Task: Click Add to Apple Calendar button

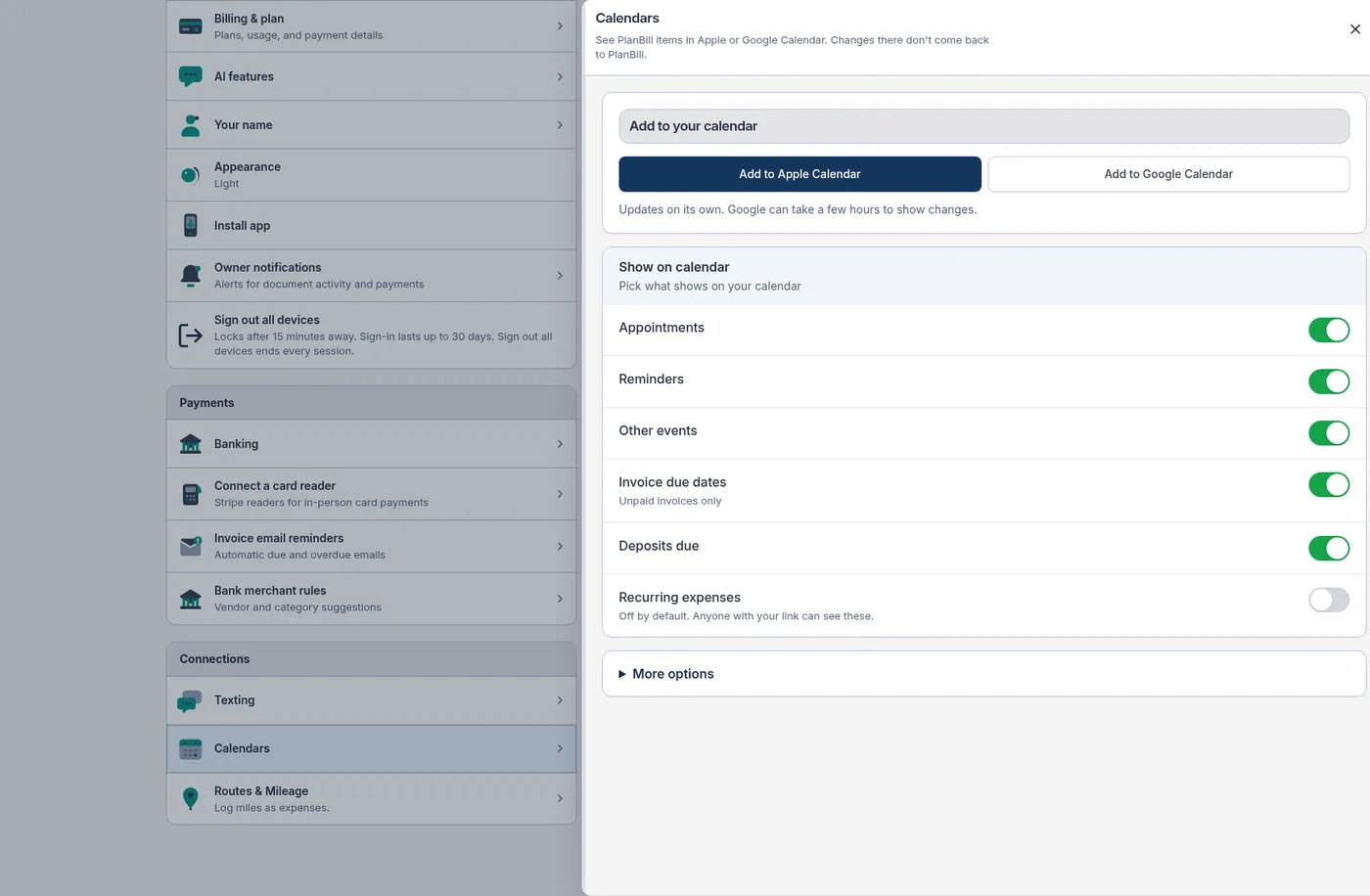Action: point(799,174)
